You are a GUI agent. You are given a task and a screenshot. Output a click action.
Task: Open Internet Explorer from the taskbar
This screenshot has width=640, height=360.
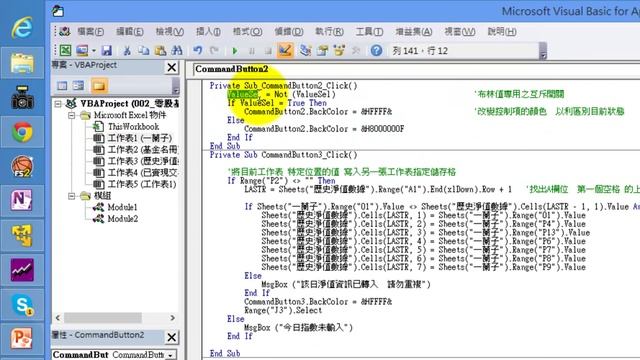tap(22, 27)
